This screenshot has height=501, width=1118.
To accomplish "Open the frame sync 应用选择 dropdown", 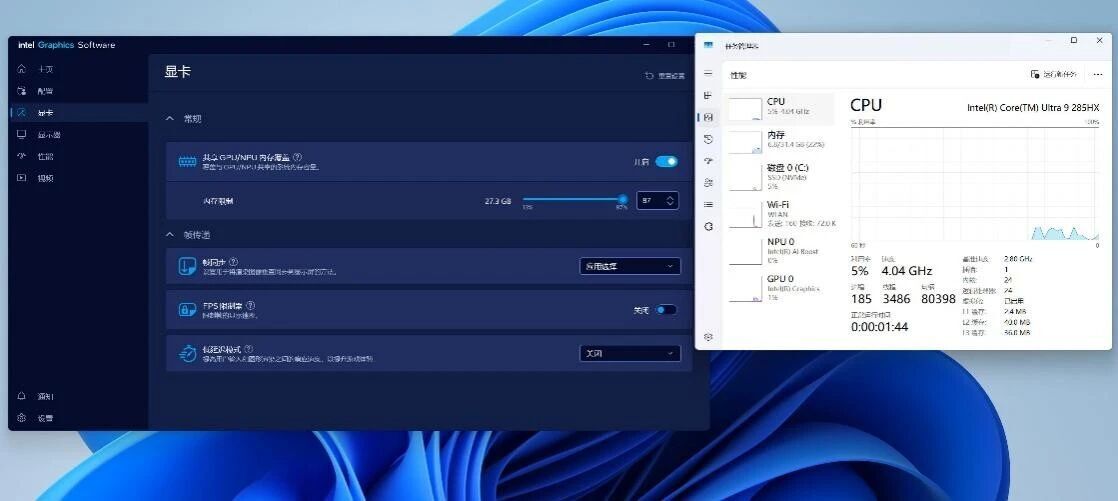I will (630, 266).
